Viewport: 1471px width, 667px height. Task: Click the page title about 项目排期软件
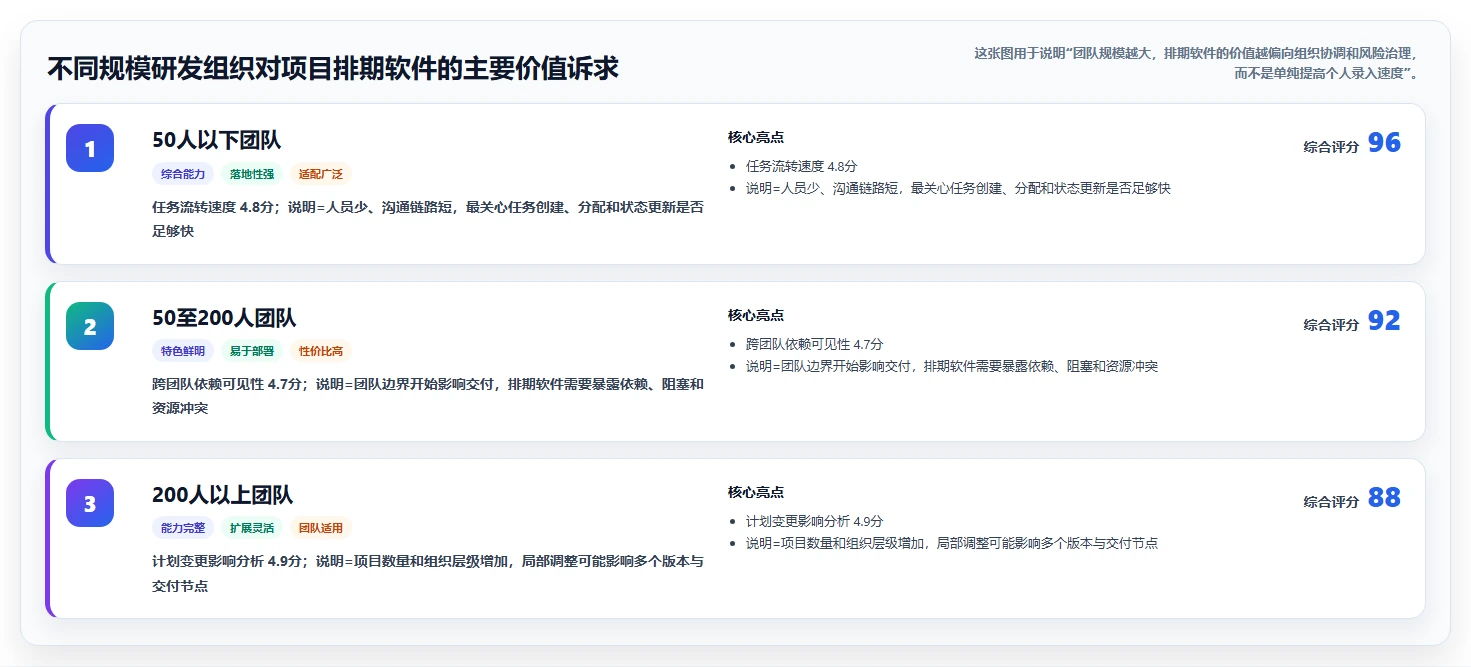click(333, 68)
